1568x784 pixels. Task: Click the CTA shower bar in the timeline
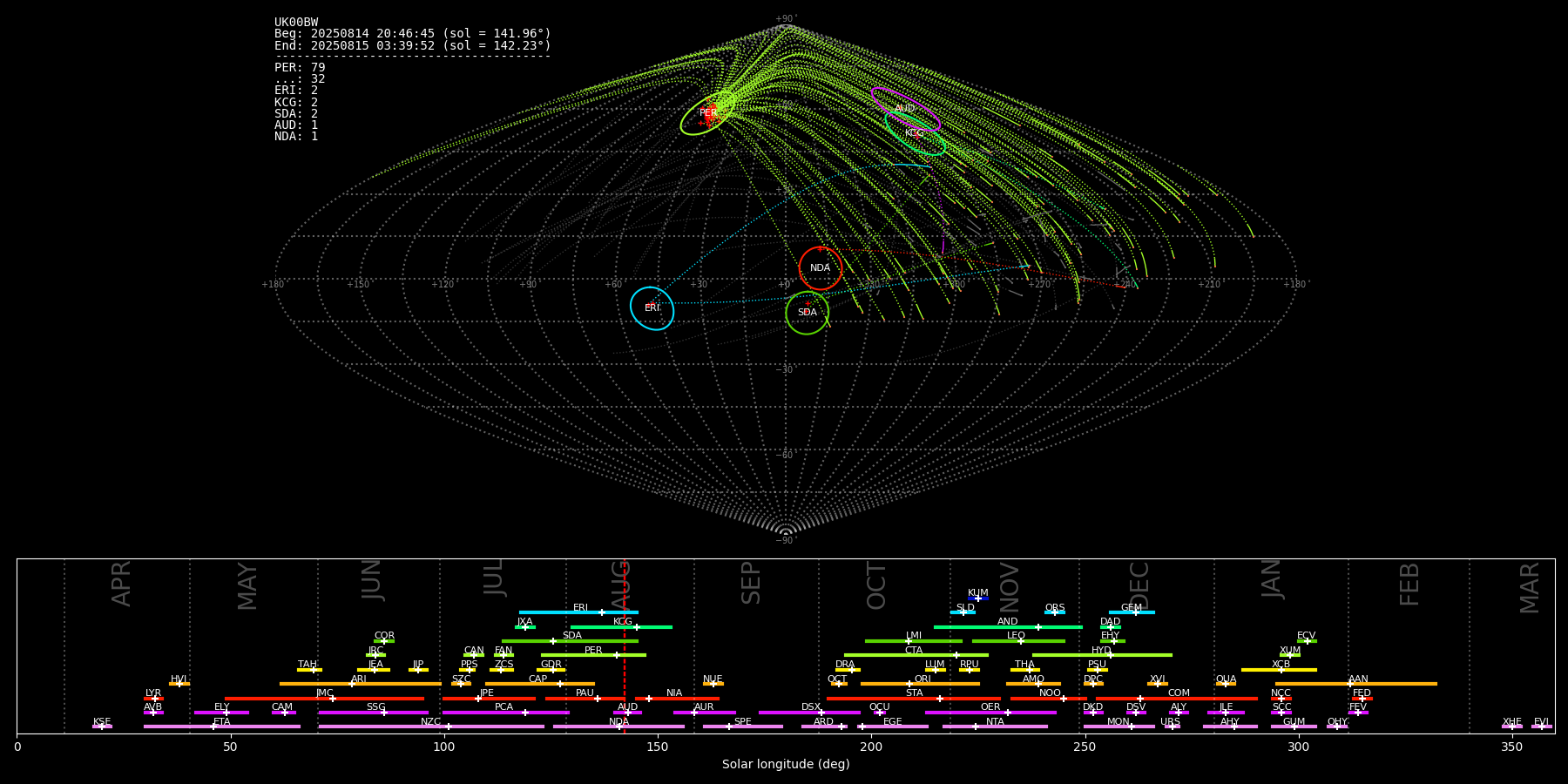916,655
